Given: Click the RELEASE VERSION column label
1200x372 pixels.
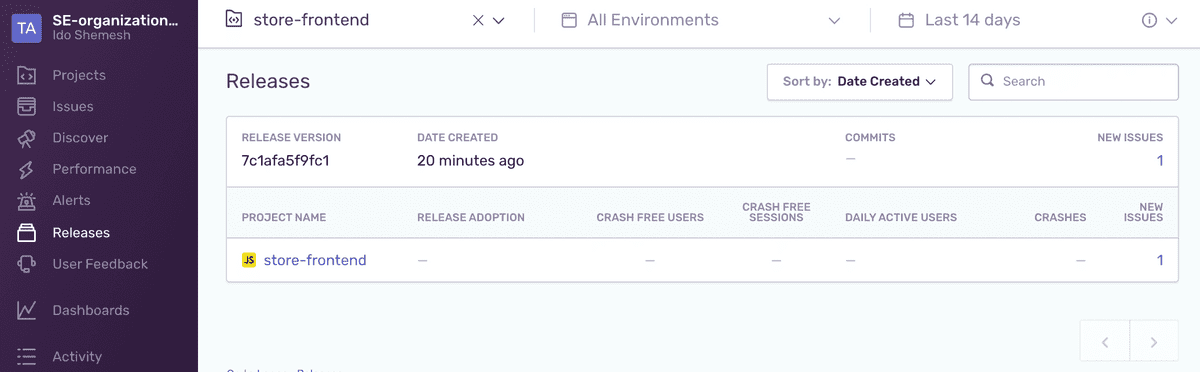Looking at the screenshot, I should tap(291, 137).
